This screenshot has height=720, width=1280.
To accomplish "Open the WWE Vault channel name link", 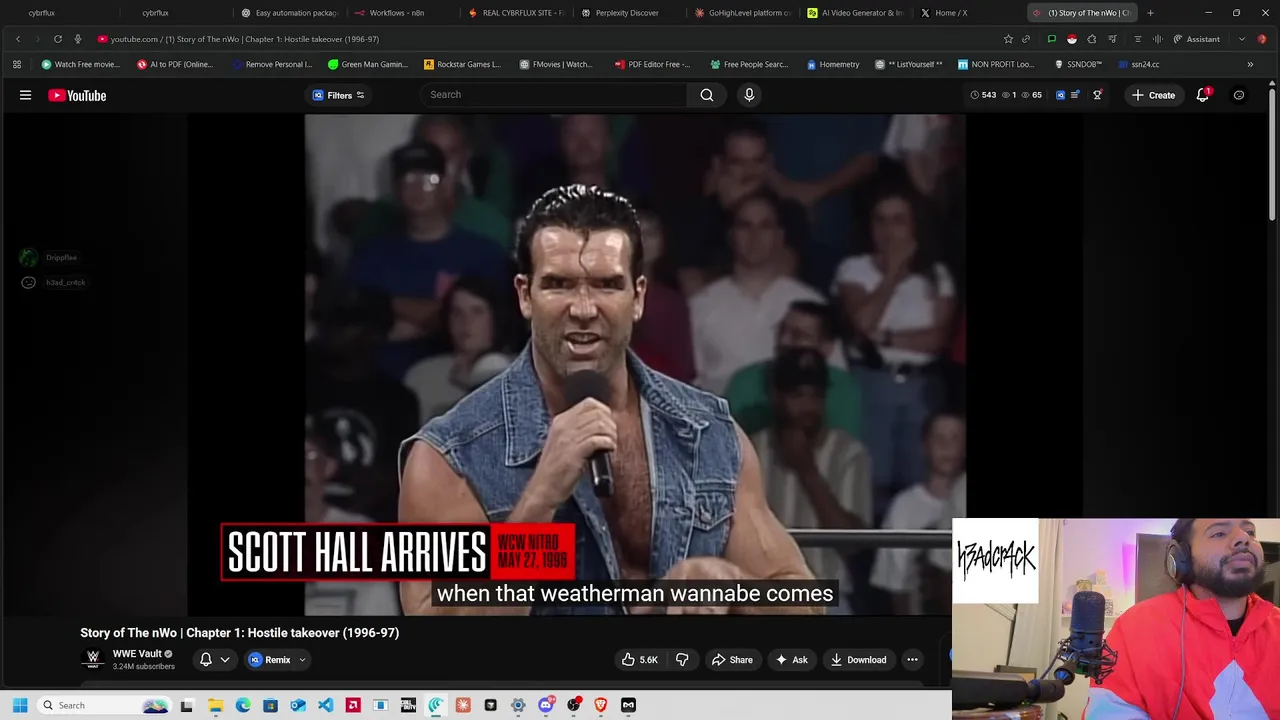I will pos(137,654).
